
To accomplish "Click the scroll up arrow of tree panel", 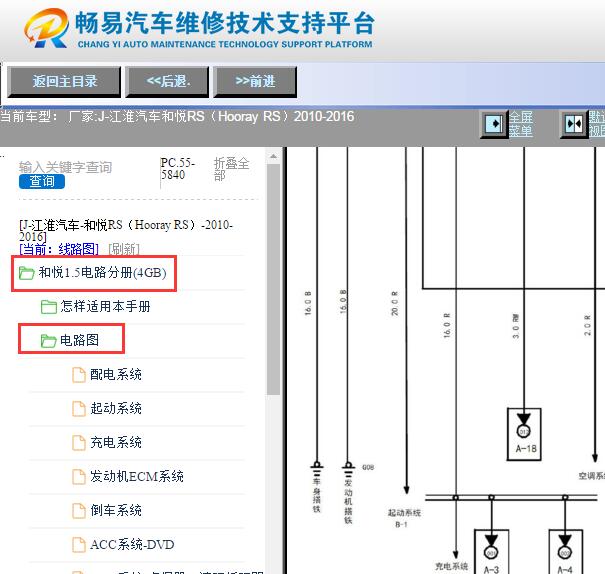I will click(x=273, y=156).
